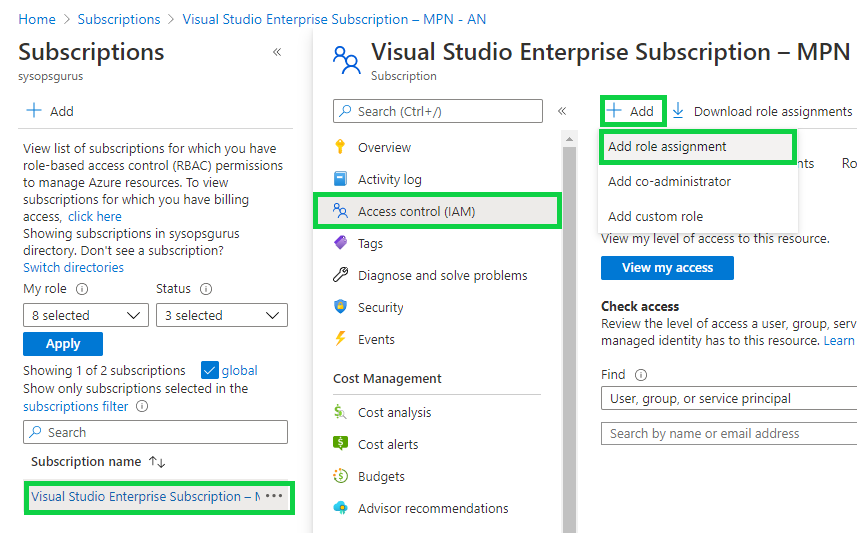Open Security menu item
The width and height of the screenshot is (857, 533).
click(380, 307)
